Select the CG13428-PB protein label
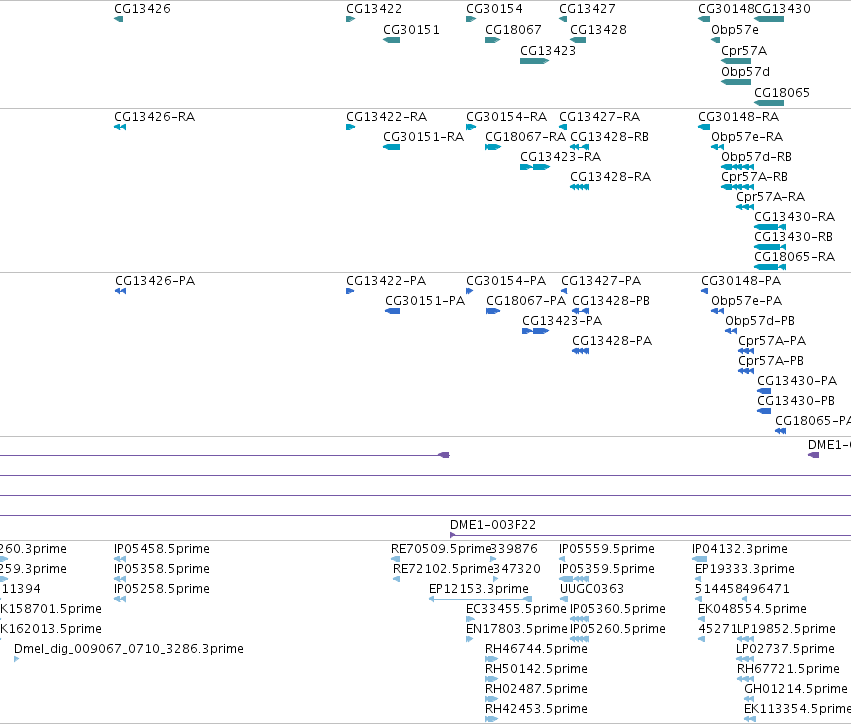The image size is (851, 724). point(611,301)
